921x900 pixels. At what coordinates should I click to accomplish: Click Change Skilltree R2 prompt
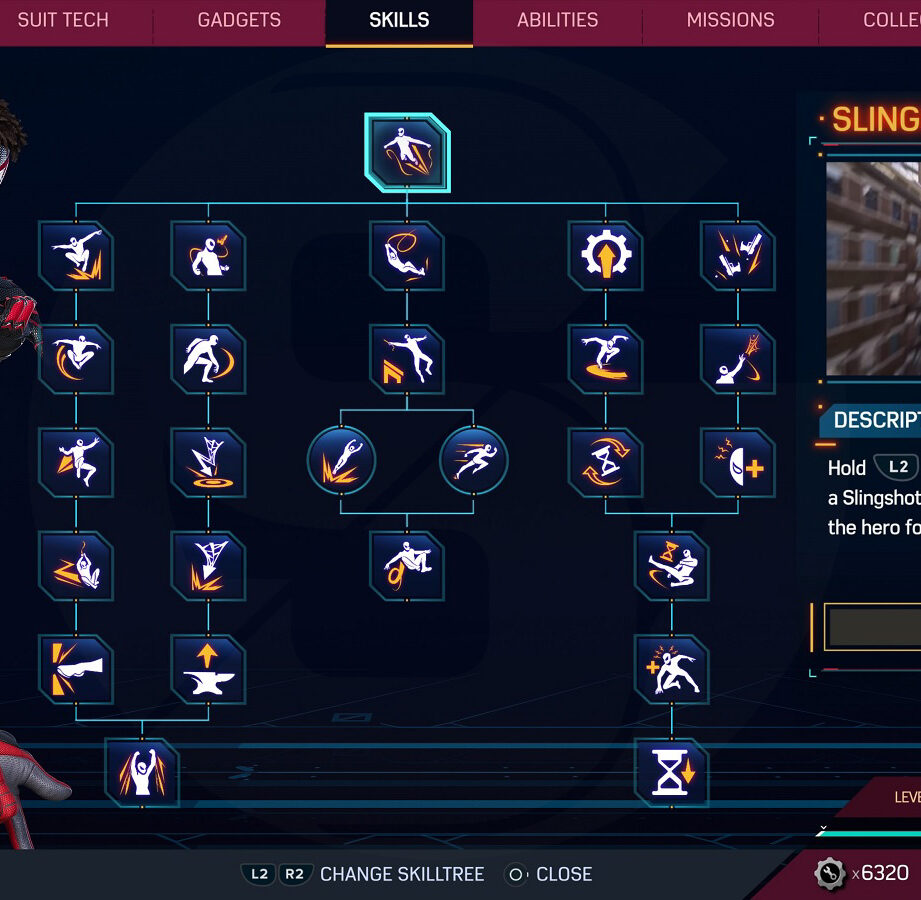coord(294,874)
